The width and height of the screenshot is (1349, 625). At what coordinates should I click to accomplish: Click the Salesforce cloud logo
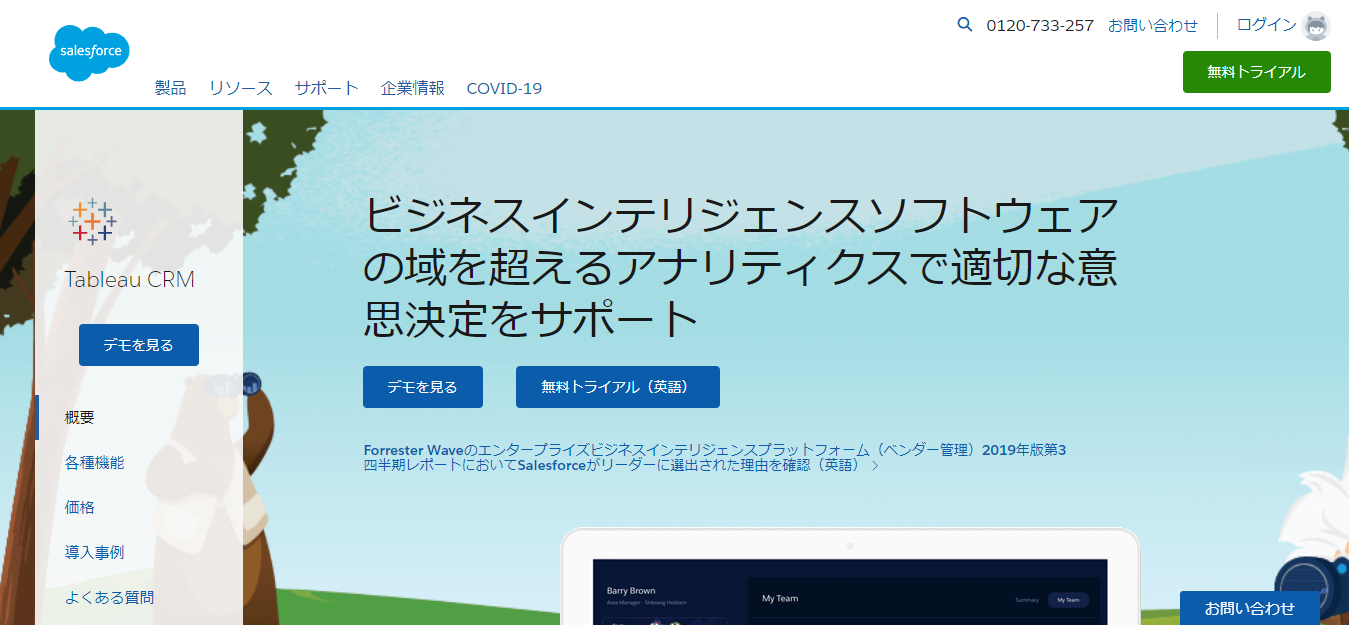tap(89, 53)
